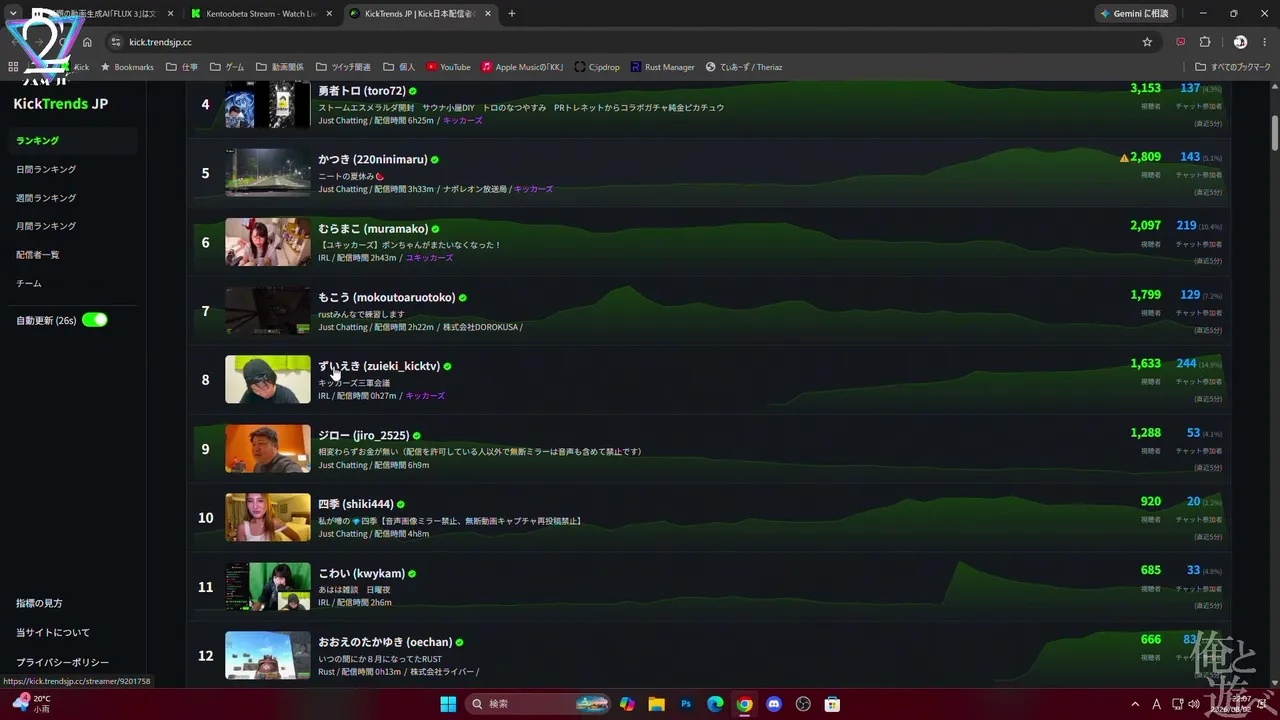This screenshot has height=720, width=1280.
Task: Open streamer むらまこ (muramako) page
Action: point(373,229)
